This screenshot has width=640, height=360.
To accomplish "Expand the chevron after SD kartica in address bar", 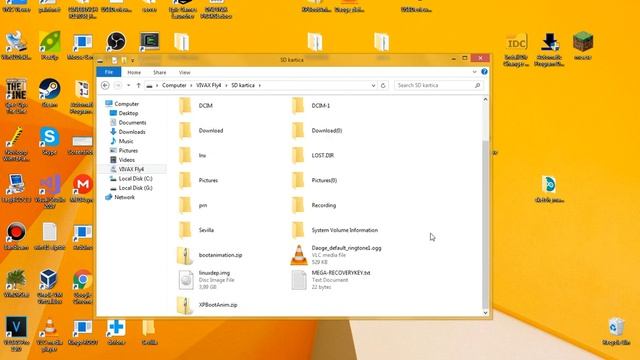I will [260, 85].
